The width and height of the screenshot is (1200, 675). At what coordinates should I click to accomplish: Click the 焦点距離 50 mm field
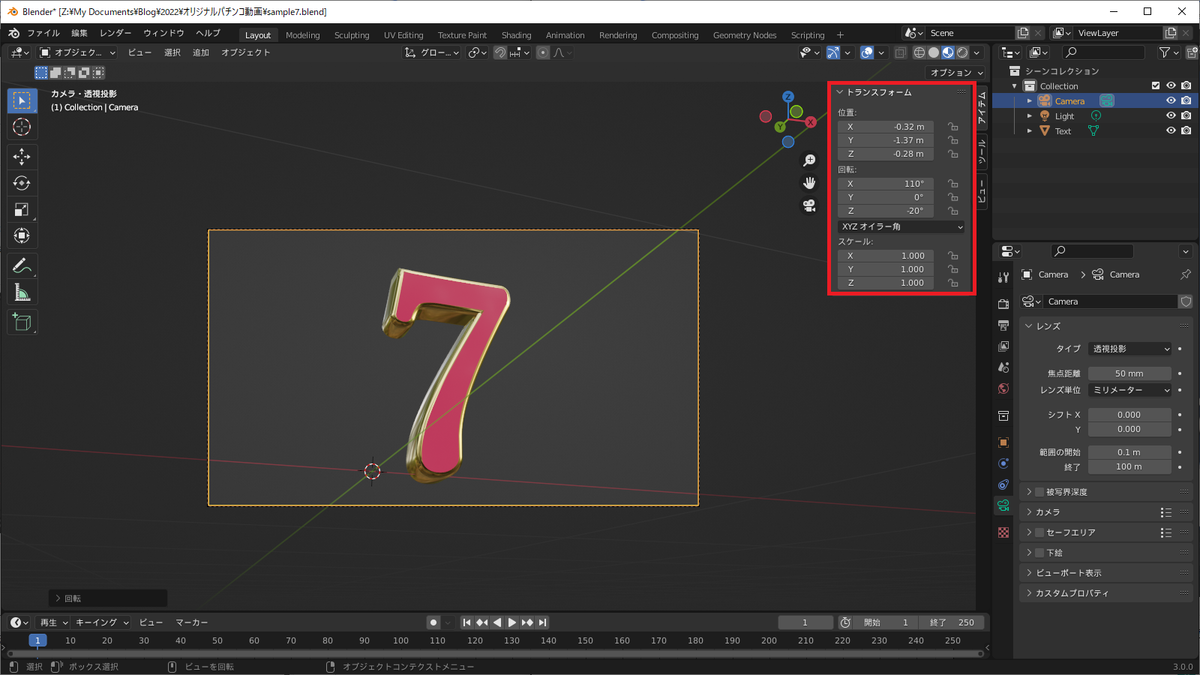point(1130,373)
